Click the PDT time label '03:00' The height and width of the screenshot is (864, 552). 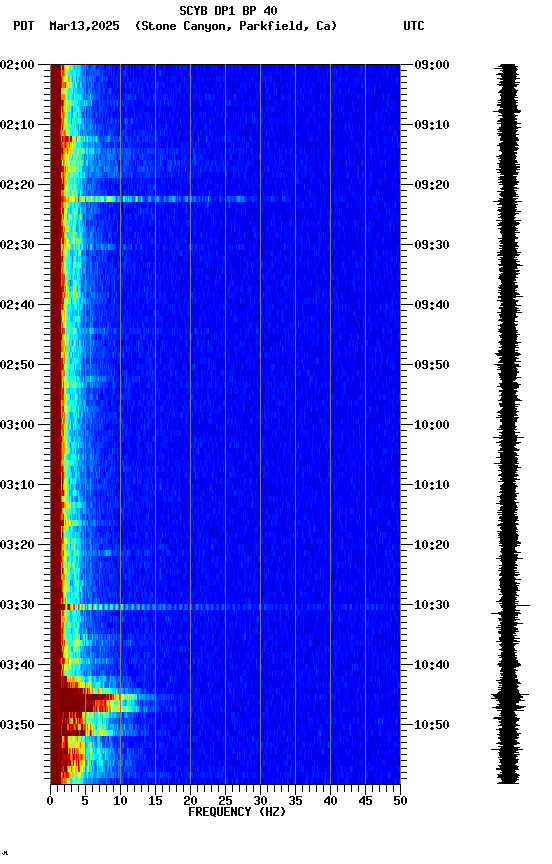point(17,425)
